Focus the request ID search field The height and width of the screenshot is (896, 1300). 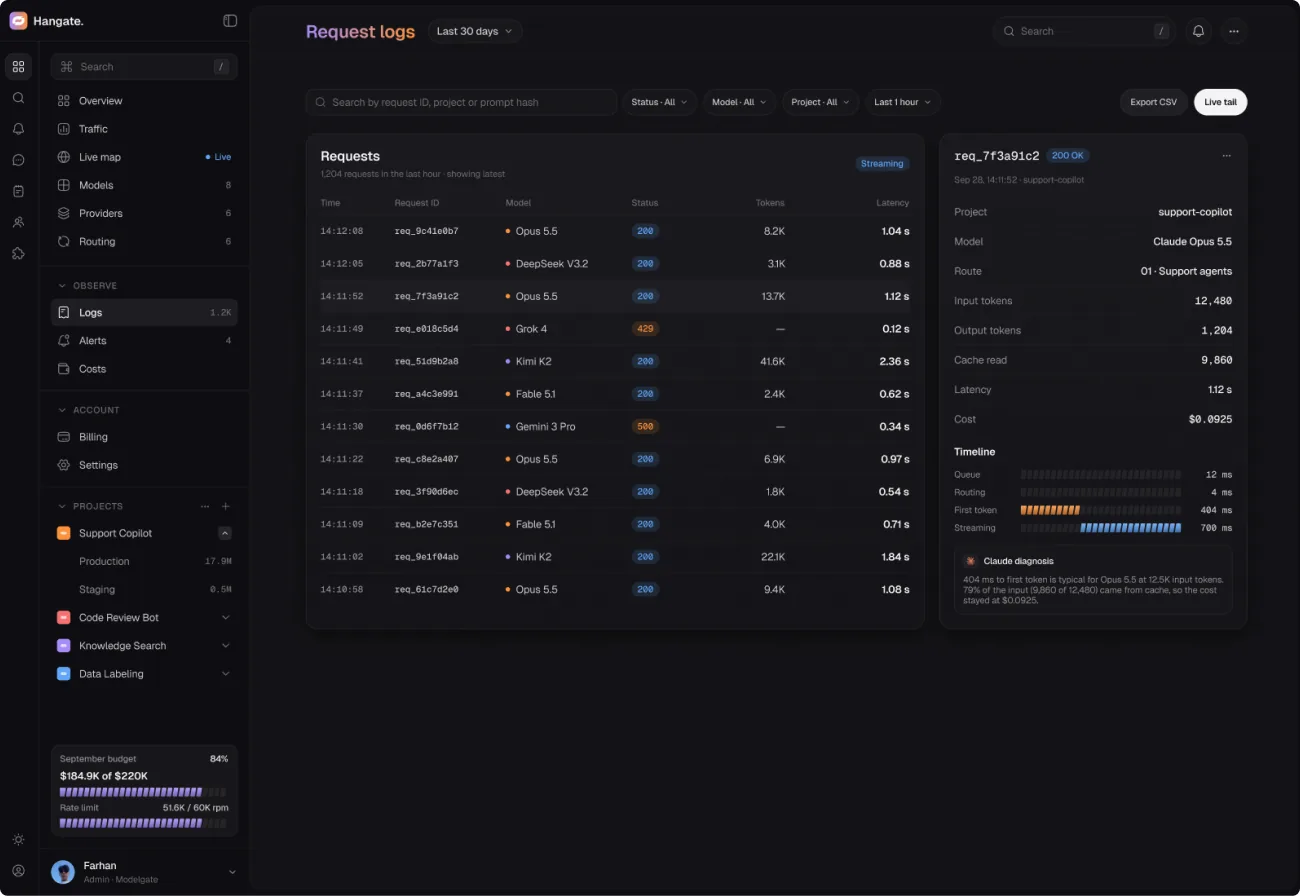[x=461, y=102]
